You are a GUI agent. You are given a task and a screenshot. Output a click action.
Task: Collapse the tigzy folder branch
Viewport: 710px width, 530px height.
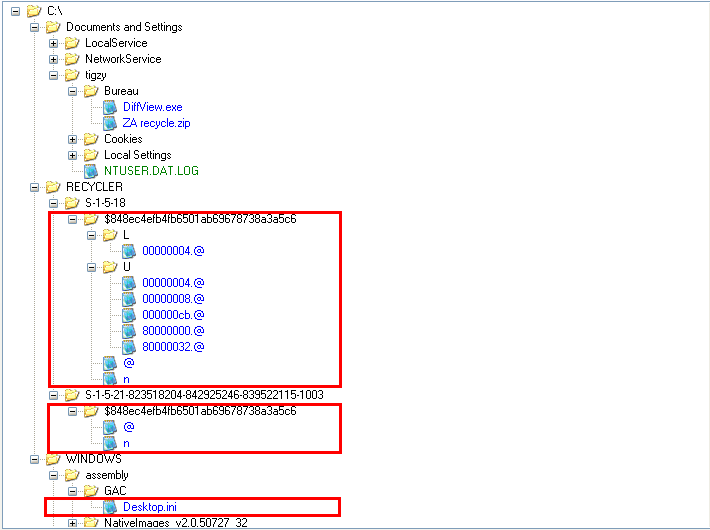click(x=54, y=75)
